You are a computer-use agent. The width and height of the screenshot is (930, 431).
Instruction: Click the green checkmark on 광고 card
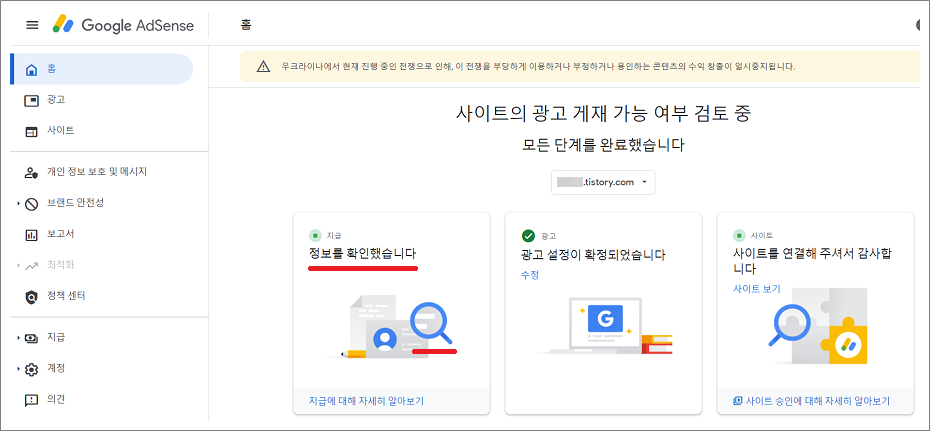(528, 236)
